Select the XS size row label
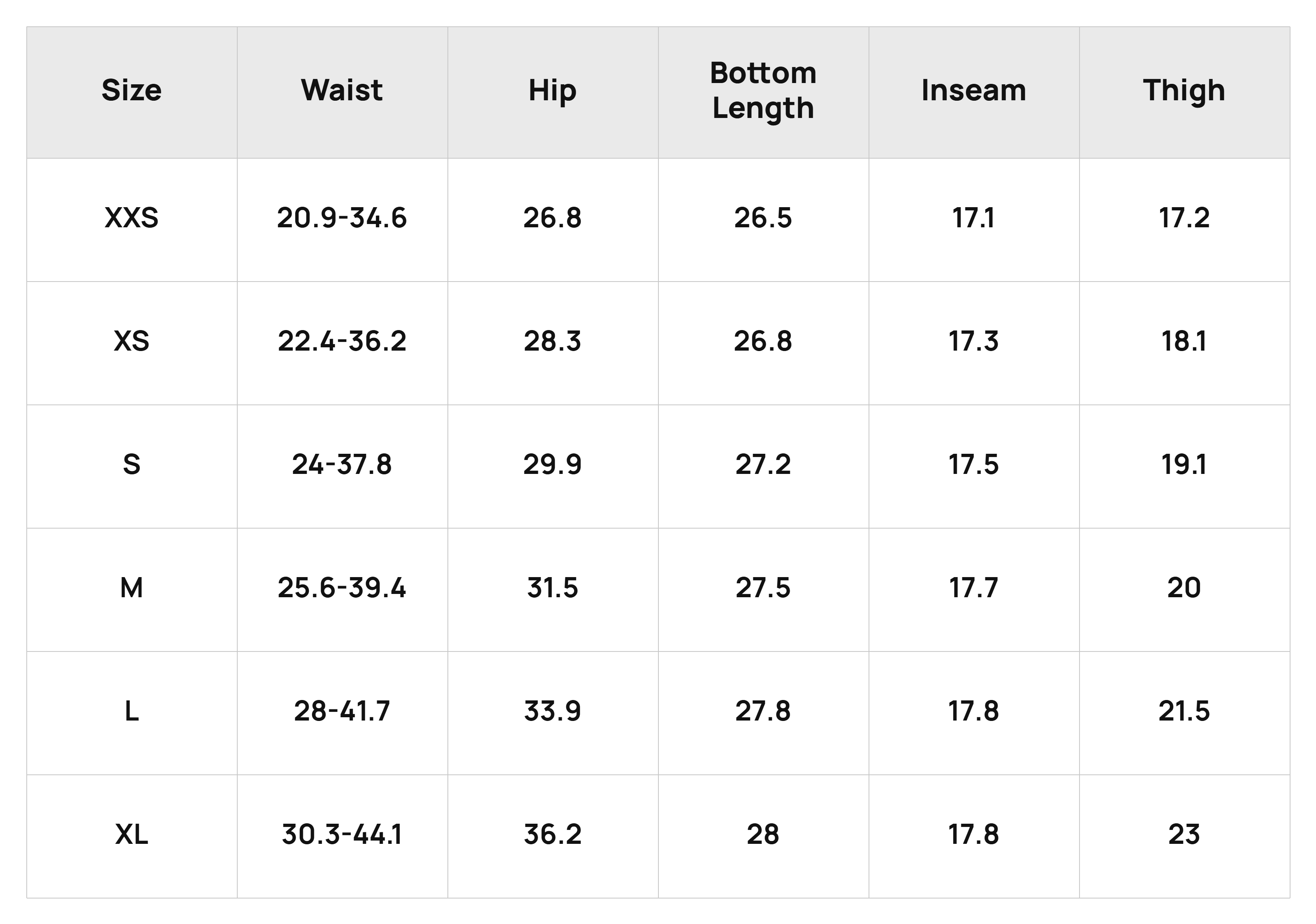1316x924 pixels. [x=131, y=342]
